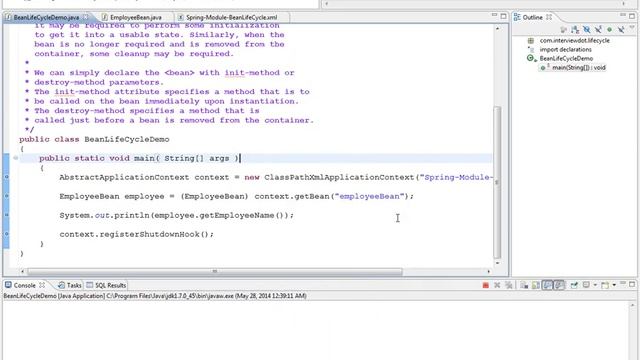Click the Pin Console icon
This screenshot has width=640, height=360.
click(574, 285)
